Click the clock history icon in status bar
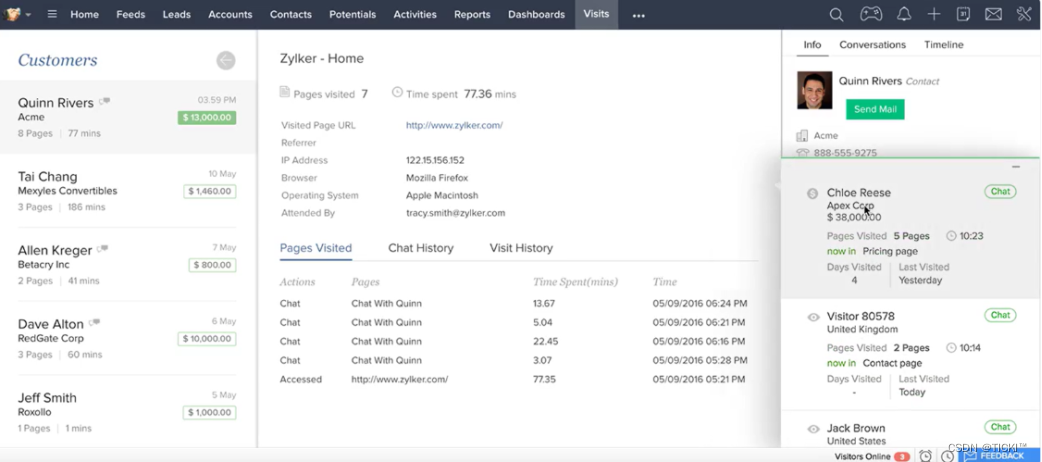 pos(948,456)
